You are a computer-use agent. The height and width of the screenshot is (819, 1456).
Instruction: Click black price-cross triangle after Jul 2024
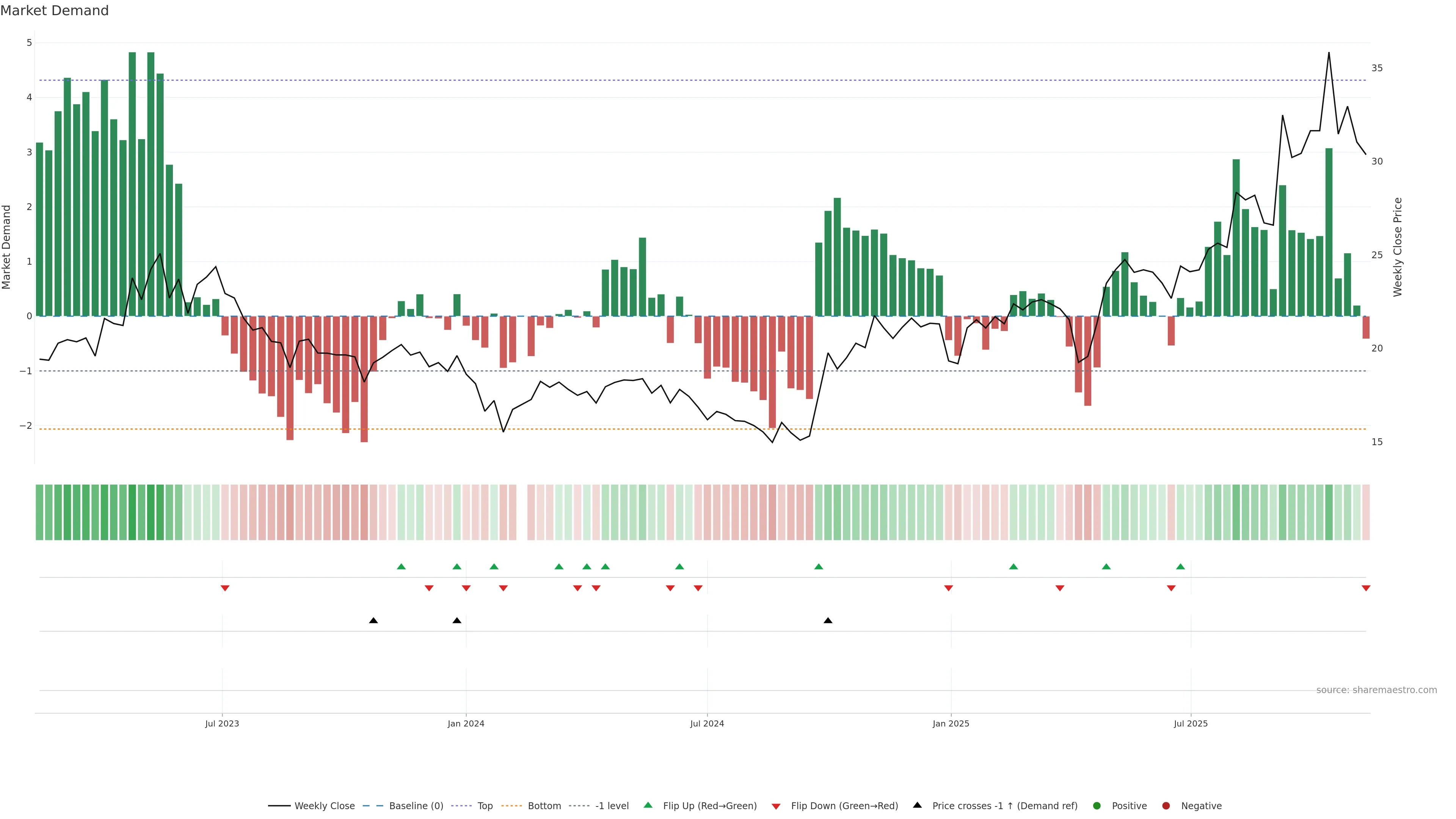[x=828, y=621]
